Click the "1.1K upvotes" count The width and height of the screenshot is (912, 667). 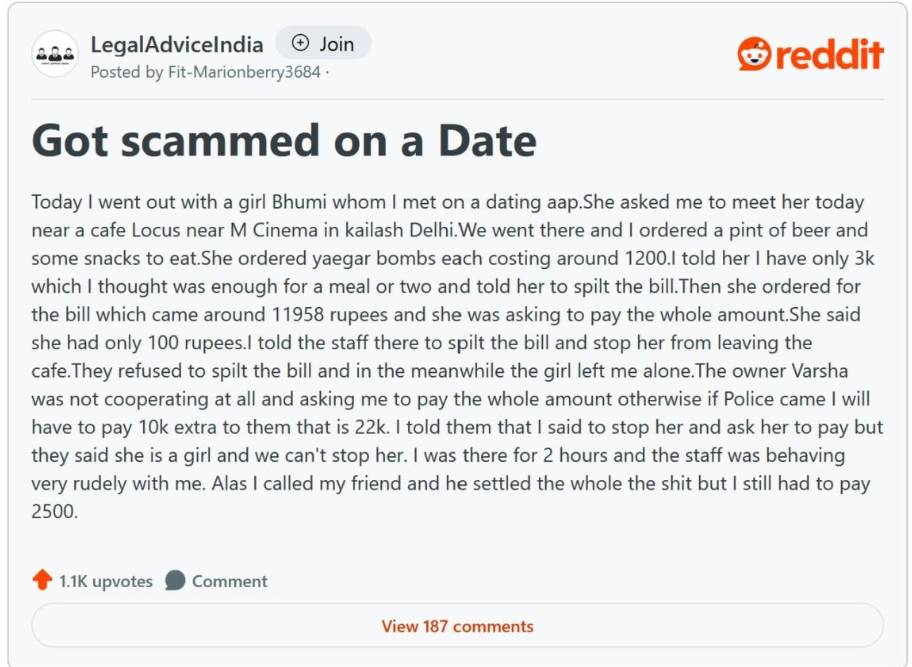[105, 581]
